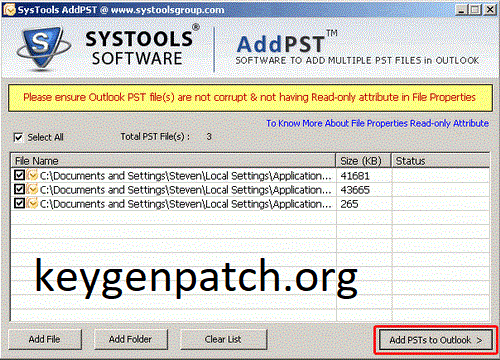Viewport: 500px width, 360px height.
Task: Click the Clear List button
Action: pos(223,339)
